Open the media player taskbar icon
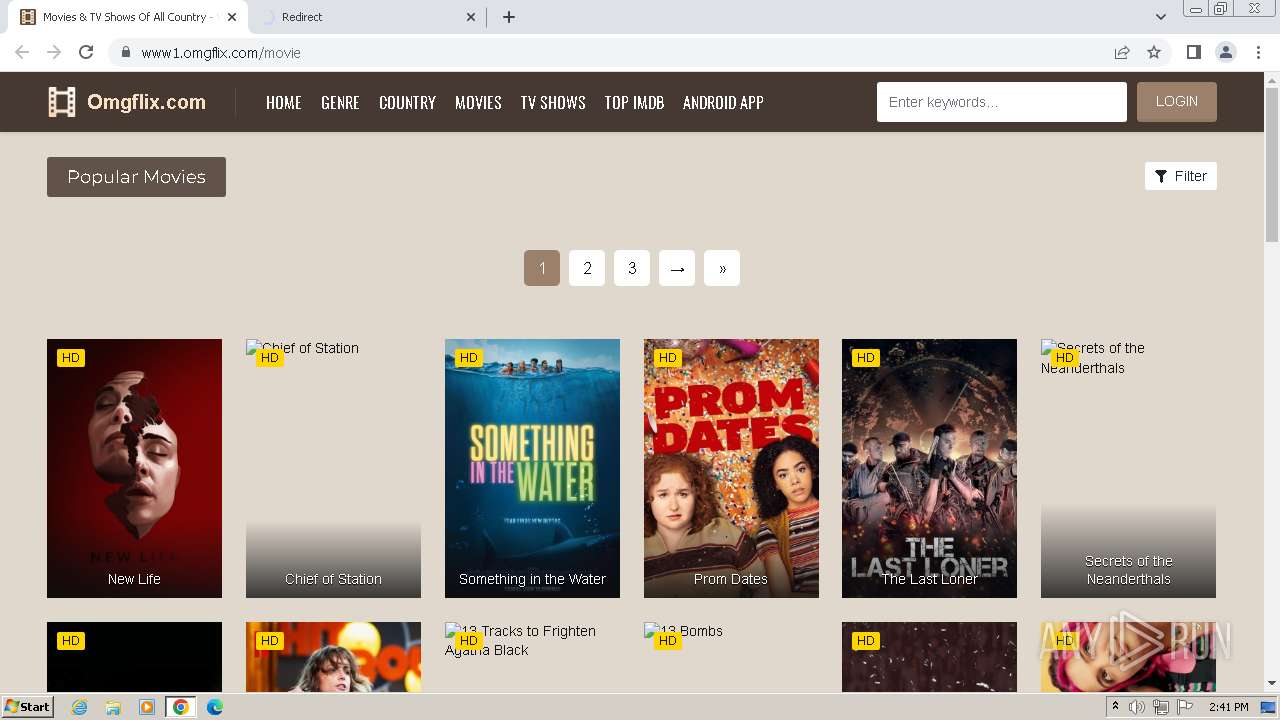The image size is (1280, 720). 147,707
